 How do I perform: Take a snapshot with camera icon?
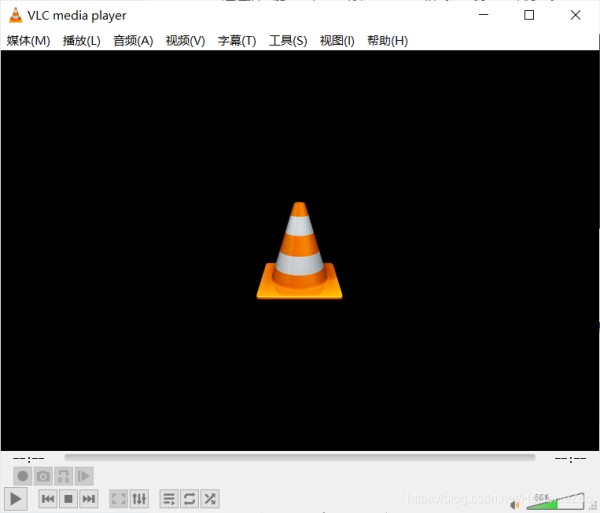[x=43, y=476]
